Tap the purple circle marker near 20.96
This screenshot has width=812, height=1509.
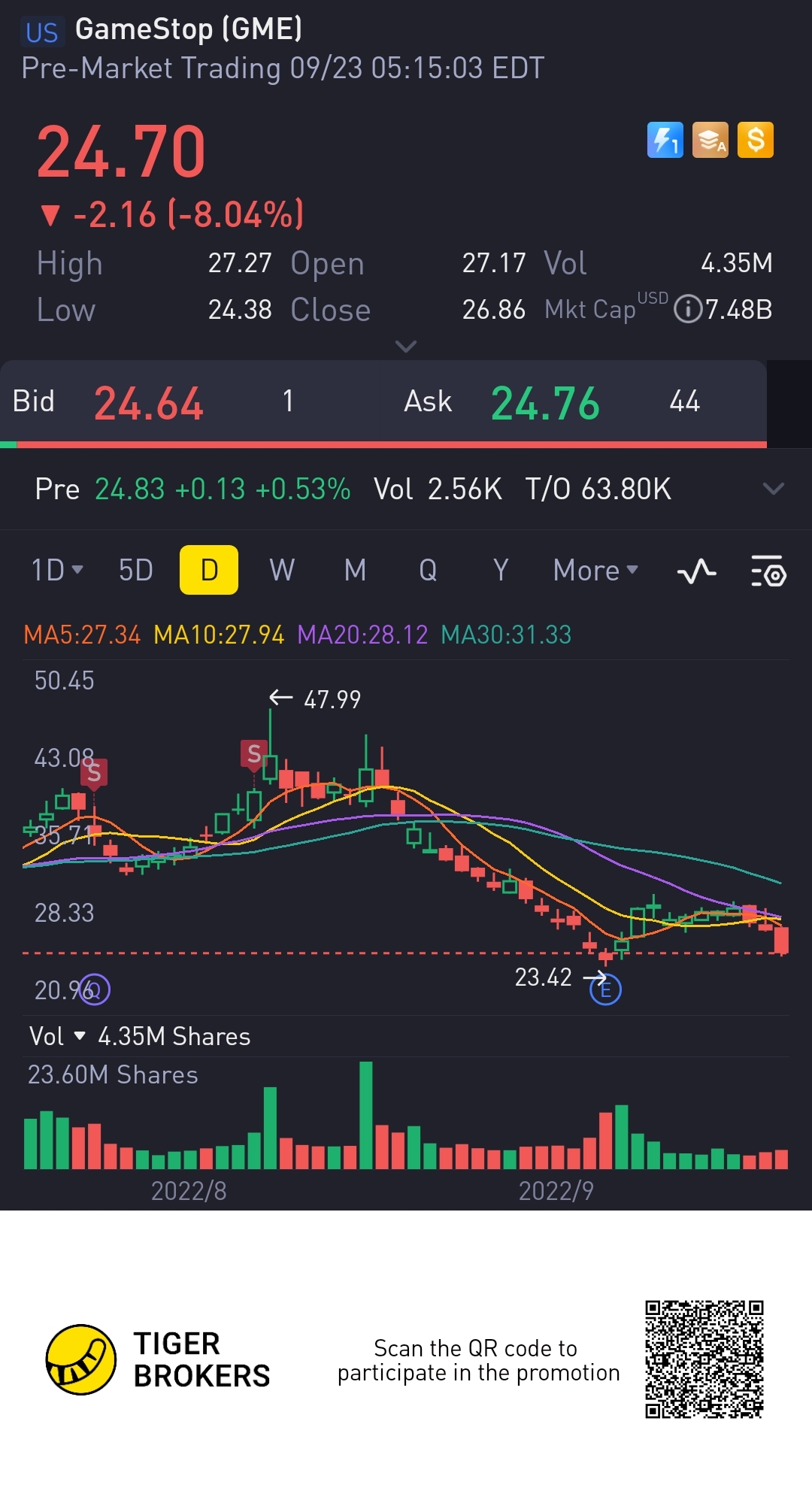(x=95, y=989)
